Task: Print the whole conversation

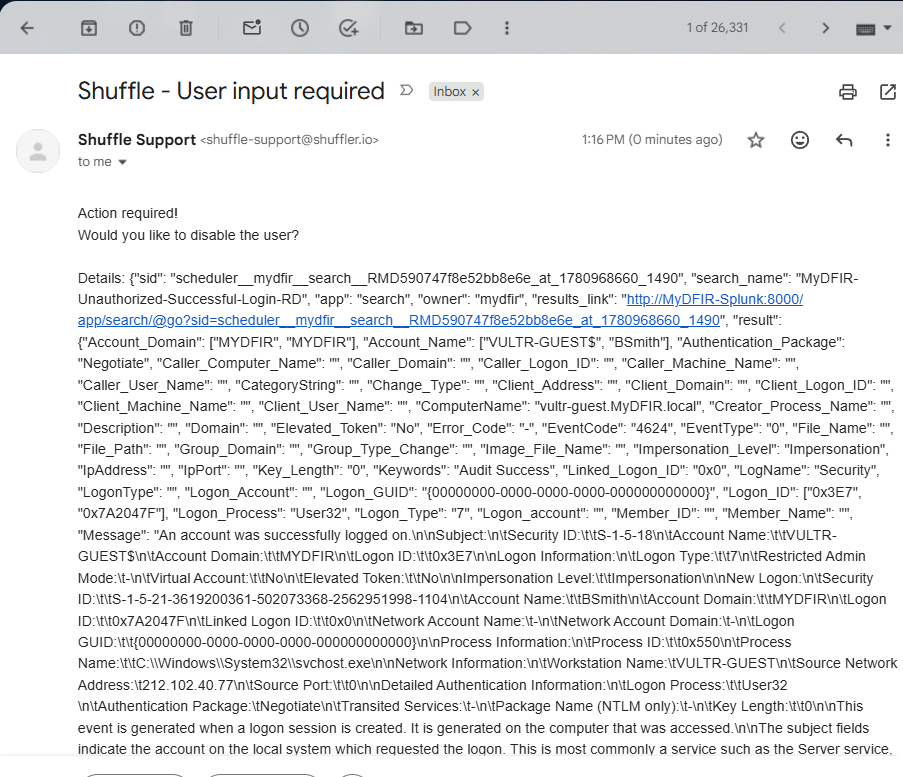Action: coord(847,92)
